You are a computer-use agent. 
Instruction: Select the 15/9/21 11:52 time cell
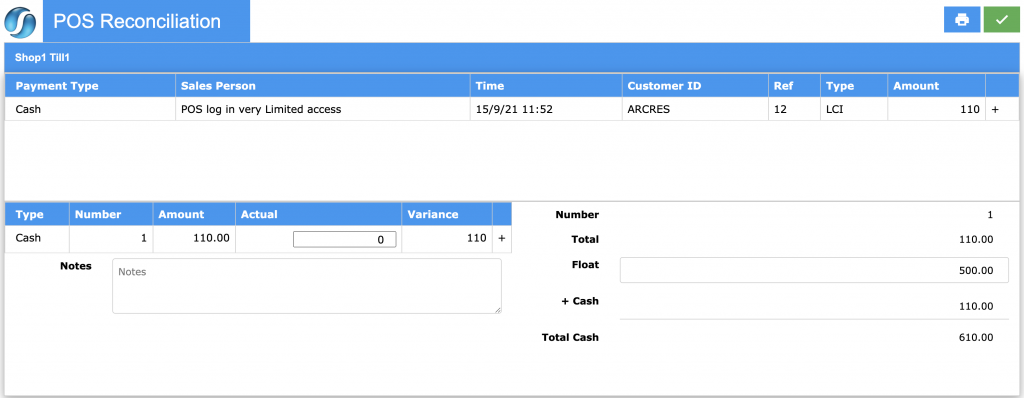pyautogui.click(x=545, y=110)
